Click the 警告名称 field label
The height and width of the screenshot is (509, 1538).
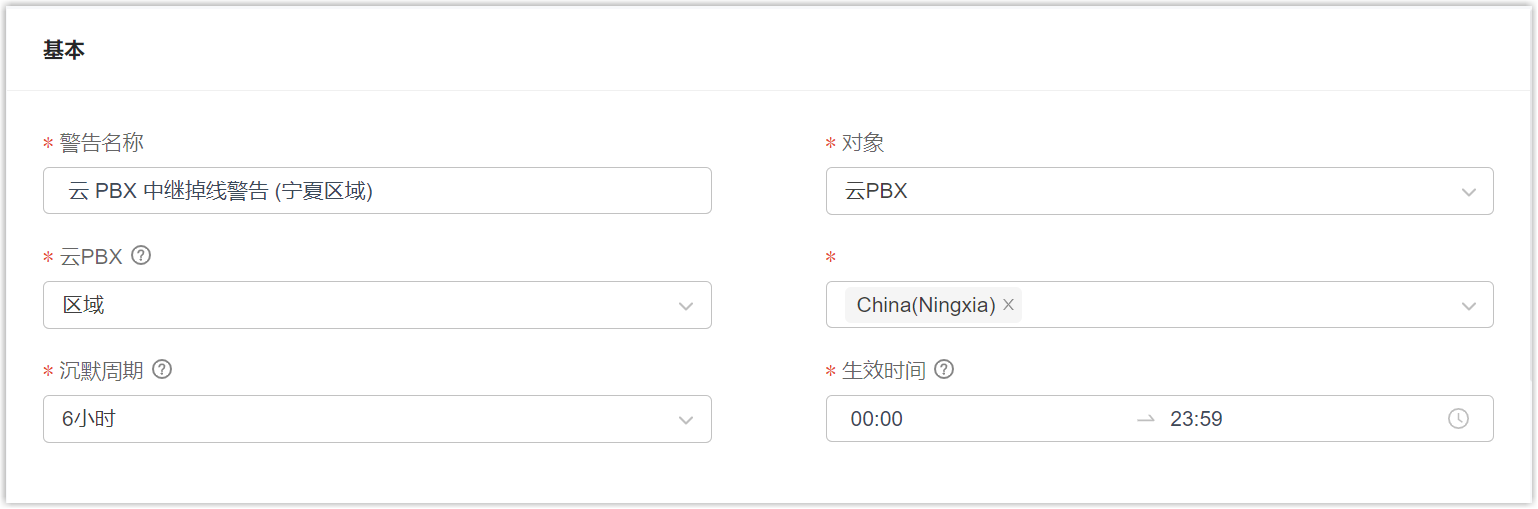101,143
